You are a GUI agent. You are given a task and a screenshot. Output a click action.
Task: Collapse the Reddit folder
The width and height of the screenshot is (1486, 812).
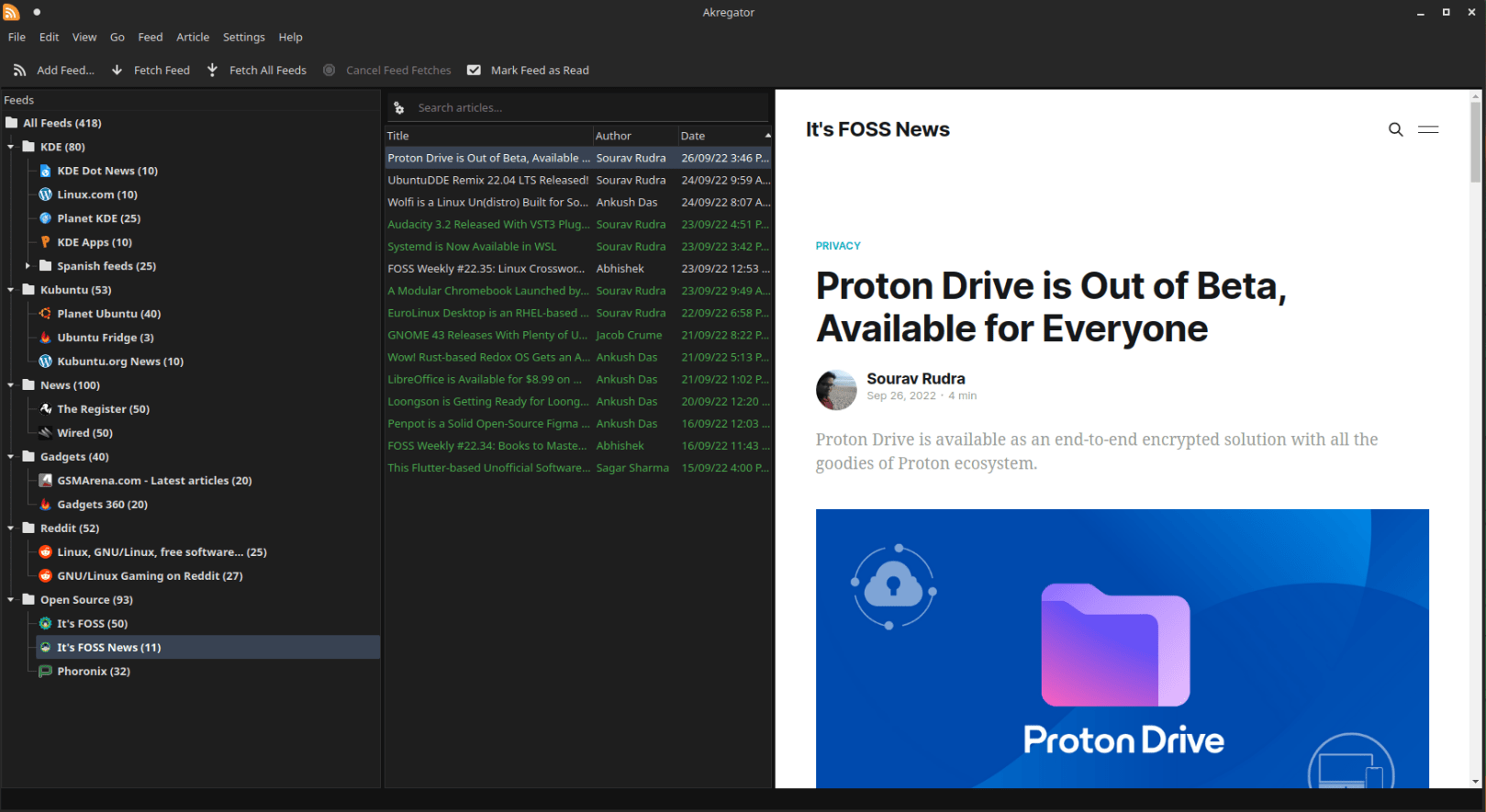pyautogui.click(x=11, y=528)
